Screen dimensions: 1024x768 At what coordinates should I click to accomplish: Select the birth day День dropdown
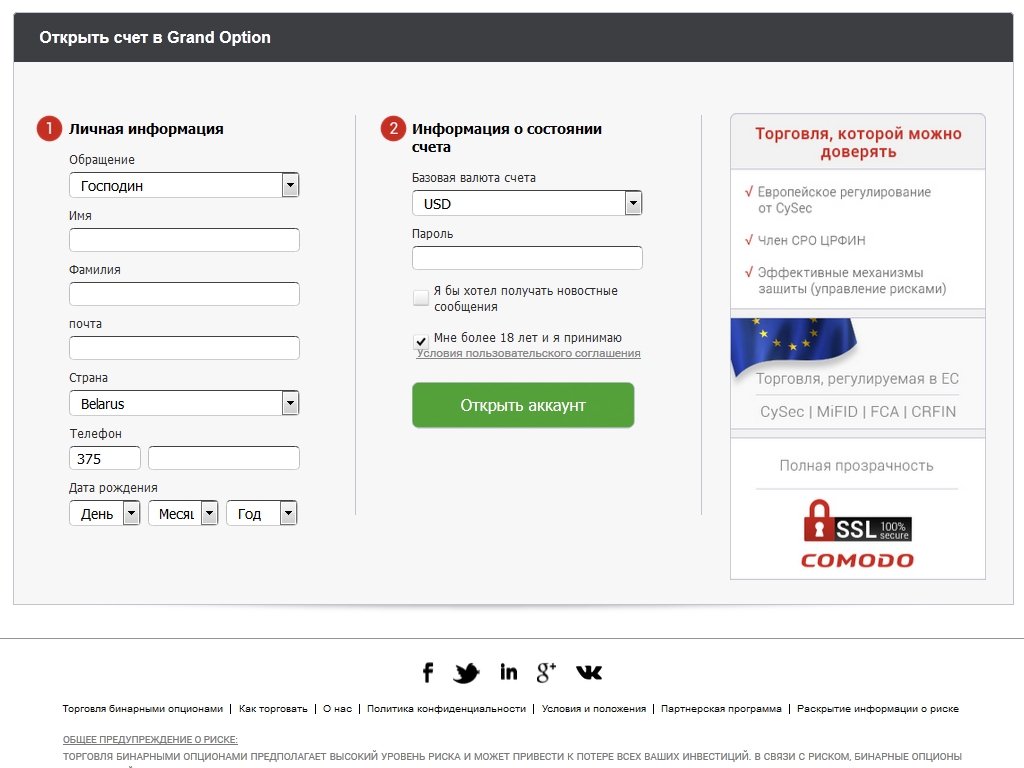click(x=104, y=513)
